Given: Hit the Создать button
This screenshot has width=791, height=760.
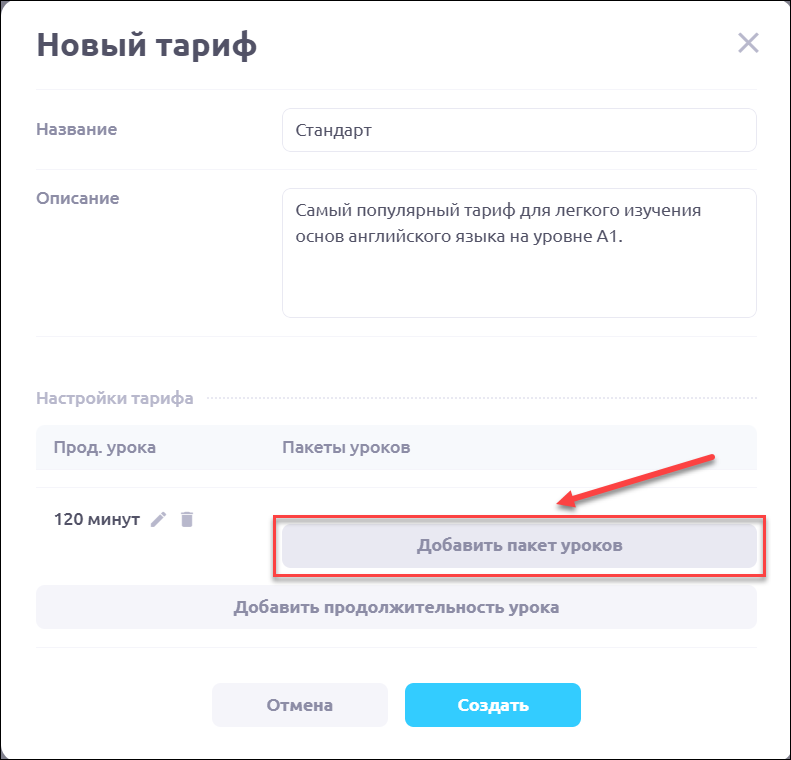Looking at the screenshot, I should [x=492, y=705].
